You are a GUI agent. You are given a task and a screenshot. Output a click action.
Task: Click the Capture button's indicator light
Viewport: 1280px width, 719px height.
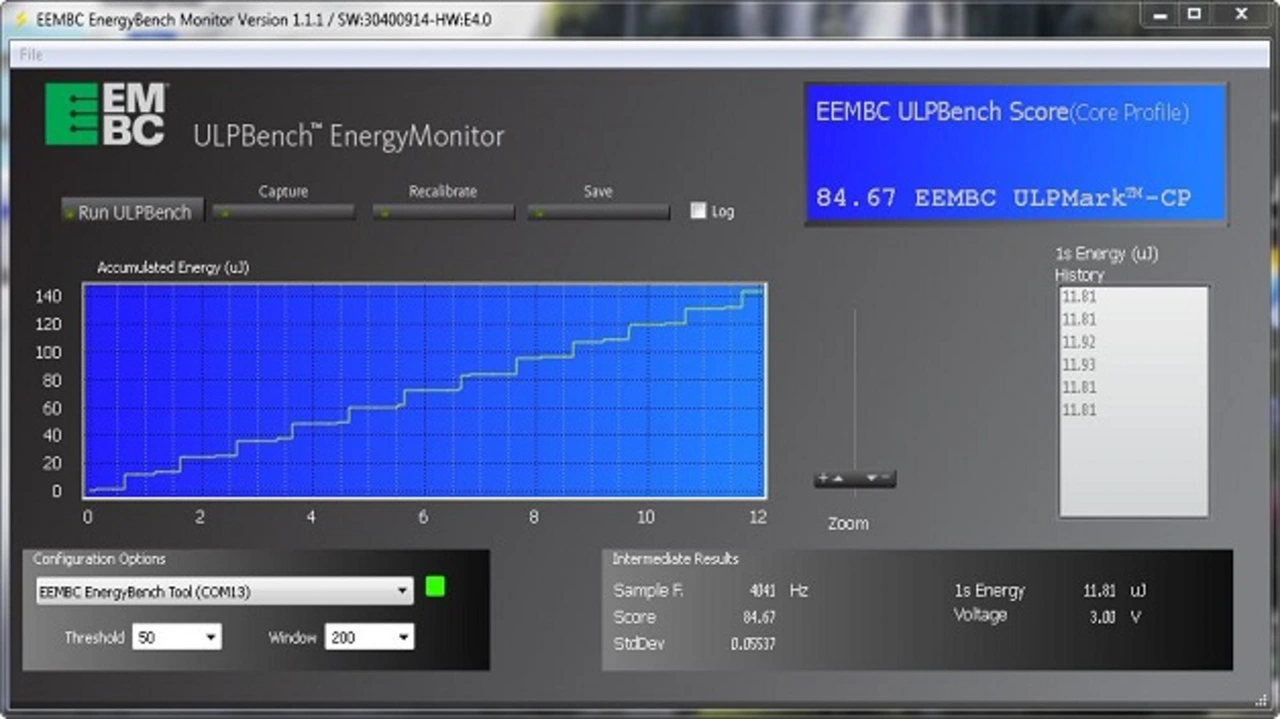pyautogui.click(x=225, y=212)
